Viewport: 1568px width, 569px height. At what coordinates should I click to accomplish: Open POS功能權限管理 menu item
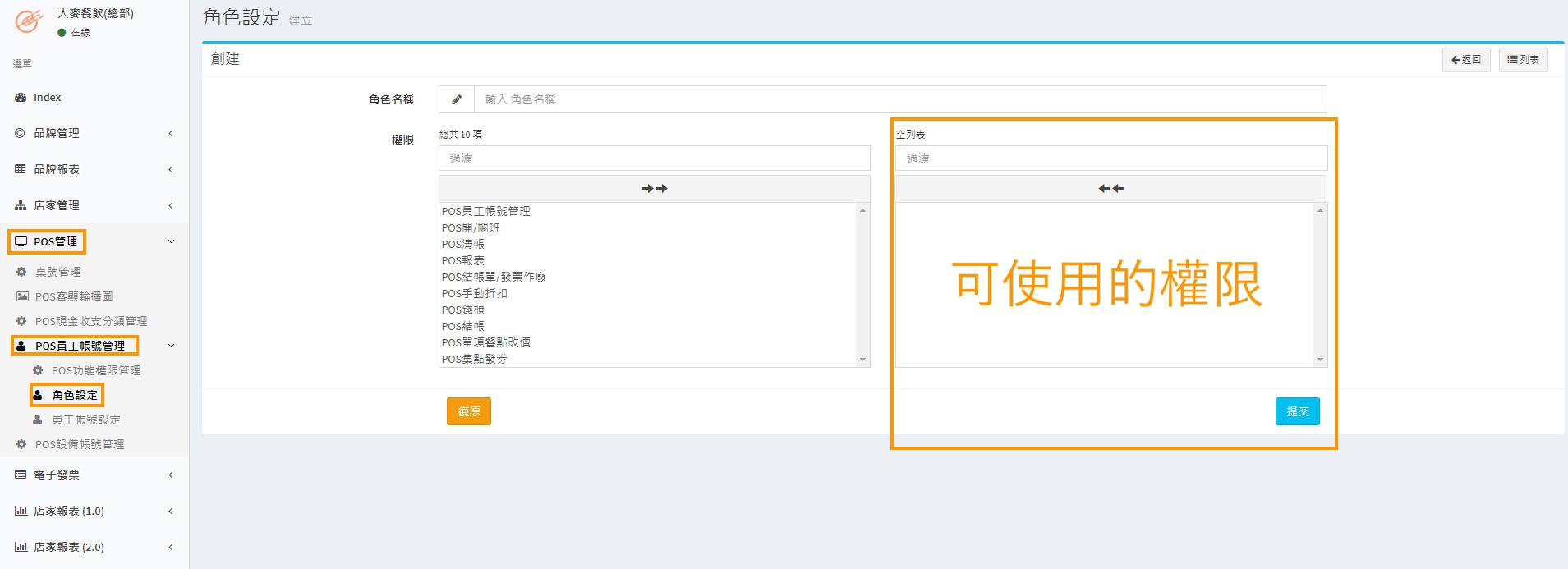pyautogui.click(x=95, y=370)
